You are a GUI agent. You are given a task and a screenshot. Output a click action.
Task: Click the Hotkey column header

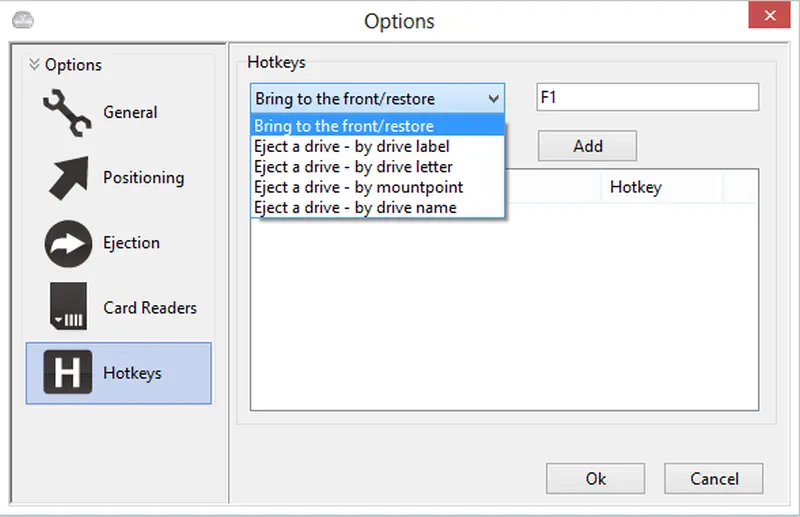(635, 187)
